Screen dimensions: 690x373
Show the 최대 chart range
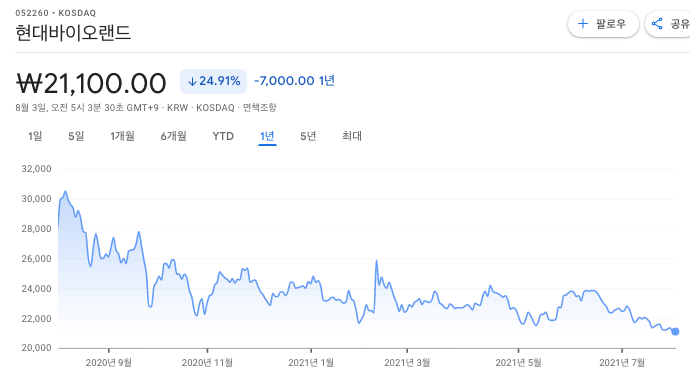click(352, 136)
